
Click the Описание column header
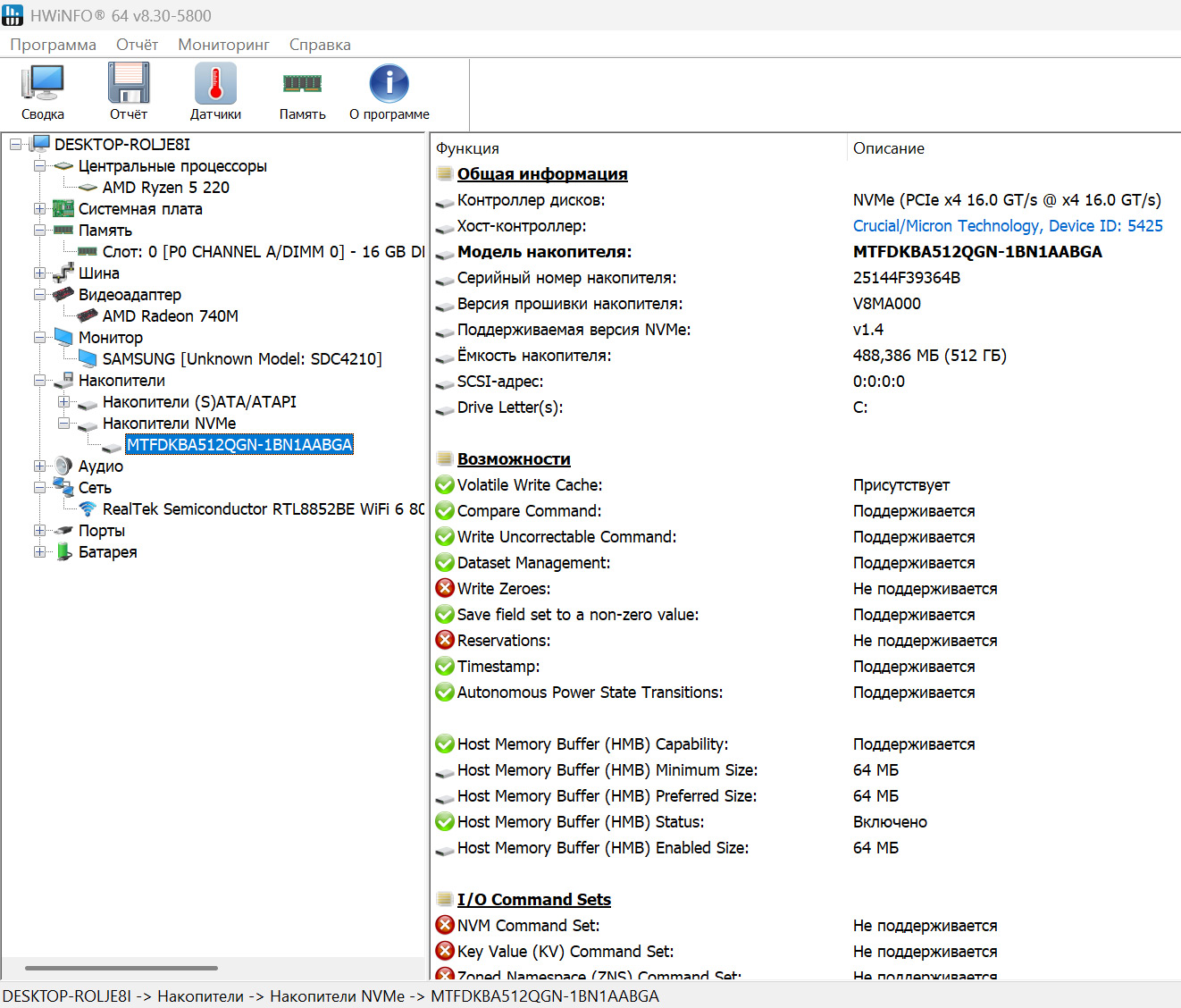(x=888, y=148)
